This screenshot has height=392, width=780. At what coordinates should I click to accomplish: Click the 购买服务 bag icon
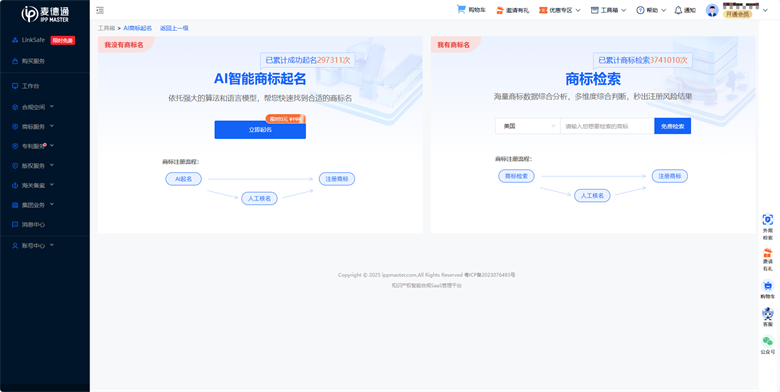(15, 61)
